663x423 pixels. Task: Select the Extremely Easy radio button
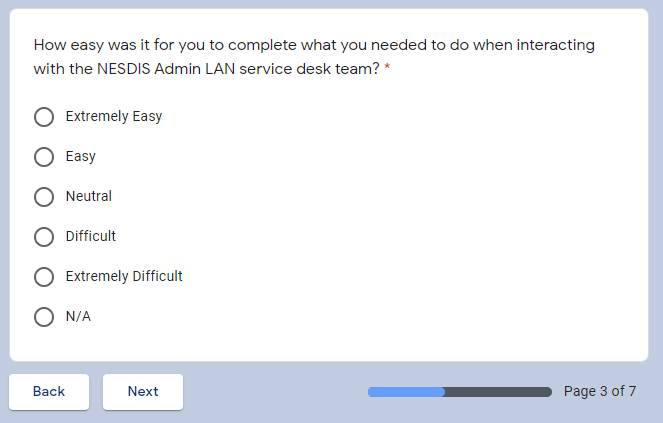tap(44, 117)
